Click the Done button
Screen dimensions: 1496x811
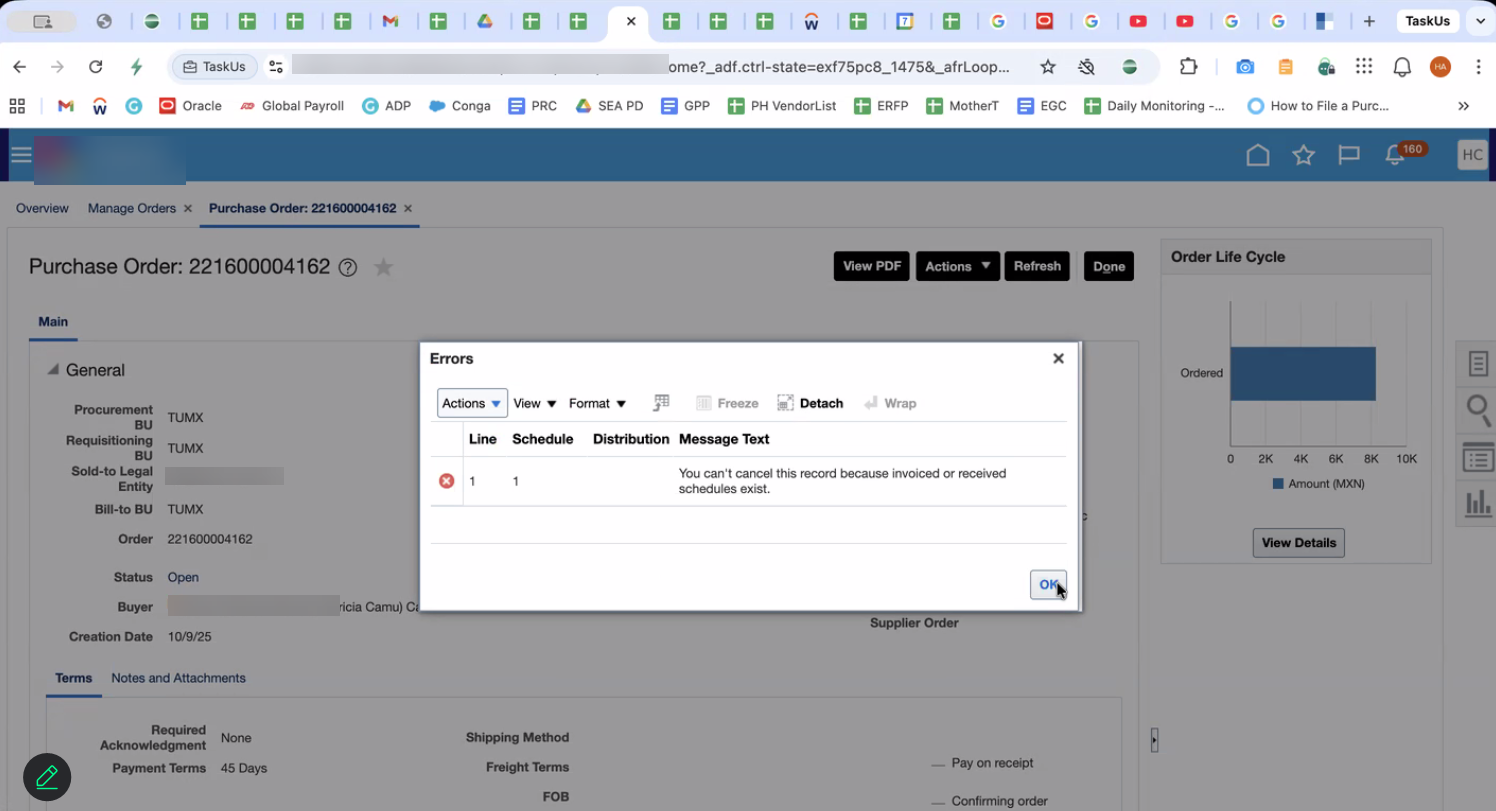(1109, 266)
